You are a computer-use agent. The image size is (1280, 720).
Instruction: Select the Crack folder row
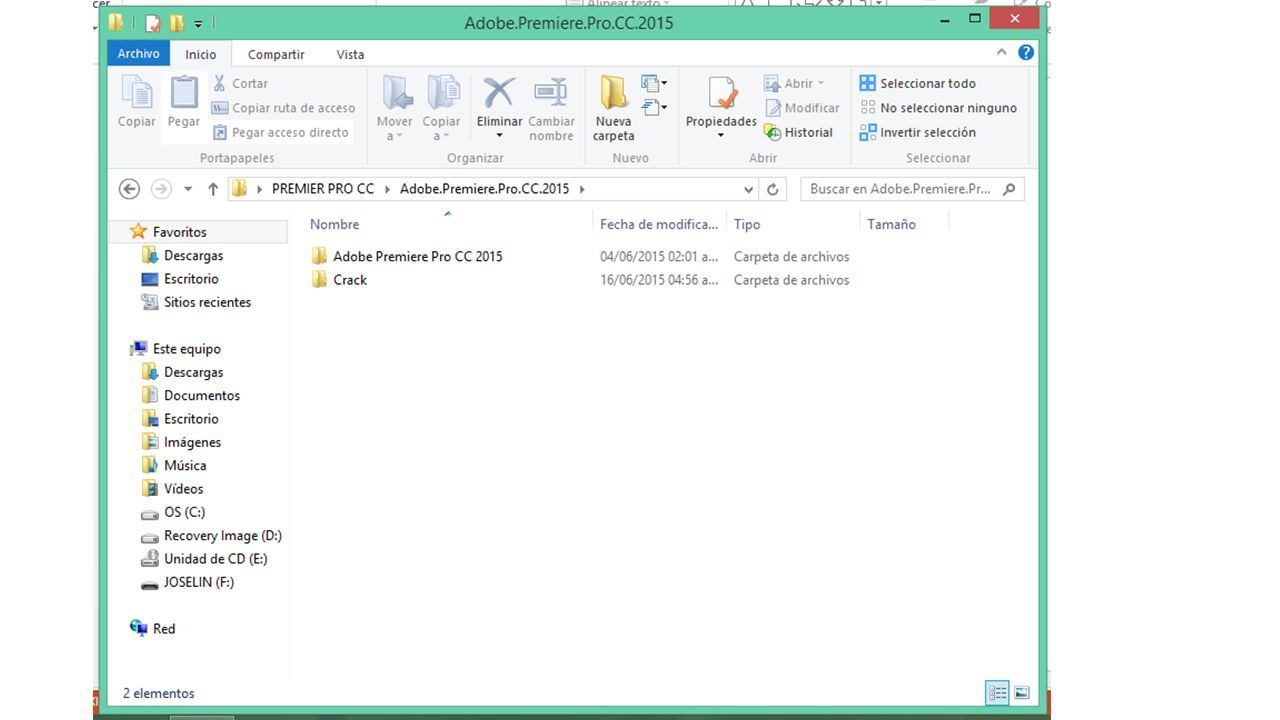[x=580, y=280]
